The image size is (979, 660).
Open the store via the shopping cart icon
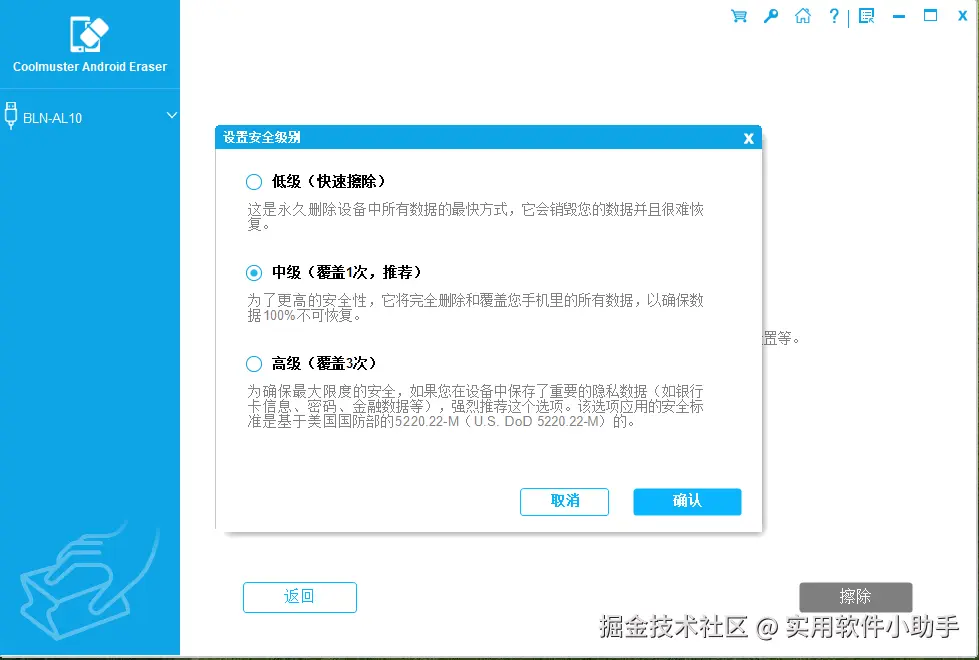[738, 16]
